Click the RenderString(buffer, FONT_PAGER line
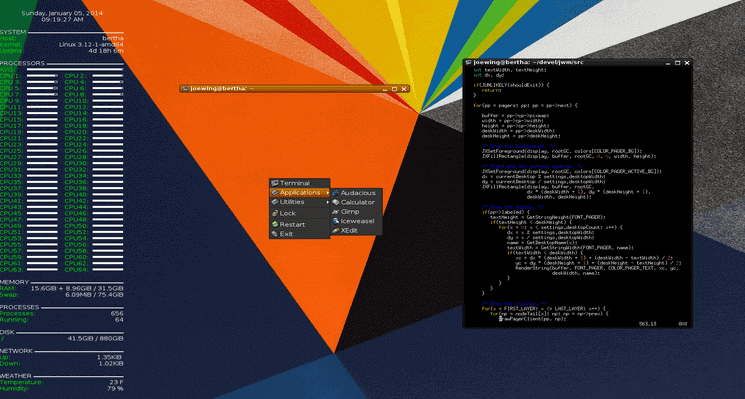745x399 pixels. pos(598,268)
